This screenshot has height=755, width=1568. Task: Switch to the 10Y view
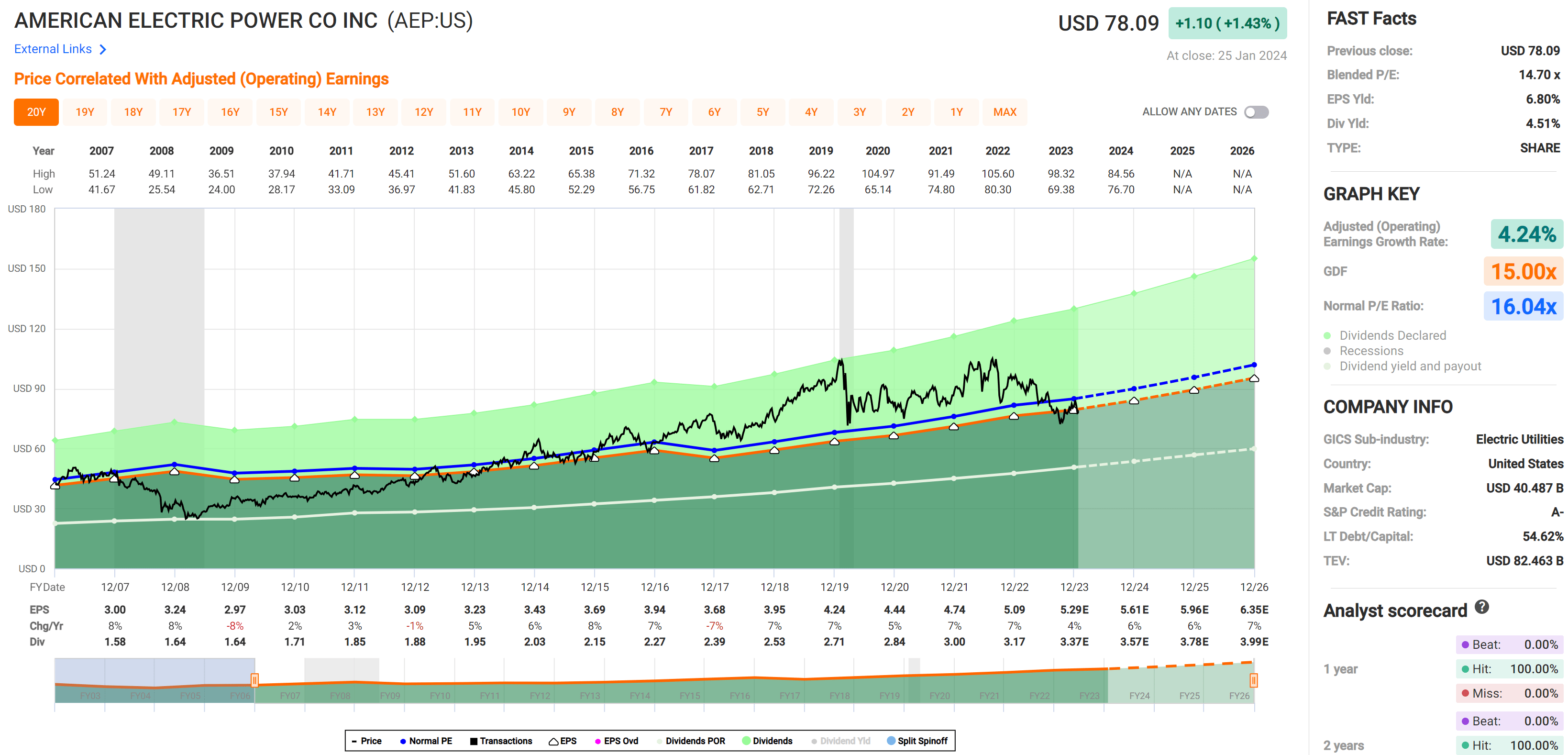pyautogui.click(x=520, y=111)
